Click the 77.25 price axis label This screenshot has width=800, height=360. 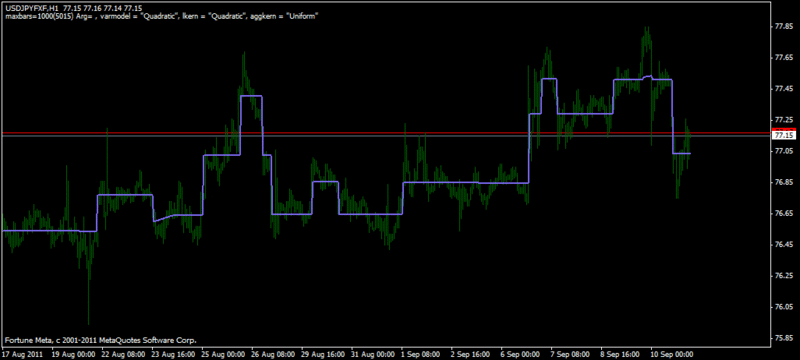[x=783, y=120]
